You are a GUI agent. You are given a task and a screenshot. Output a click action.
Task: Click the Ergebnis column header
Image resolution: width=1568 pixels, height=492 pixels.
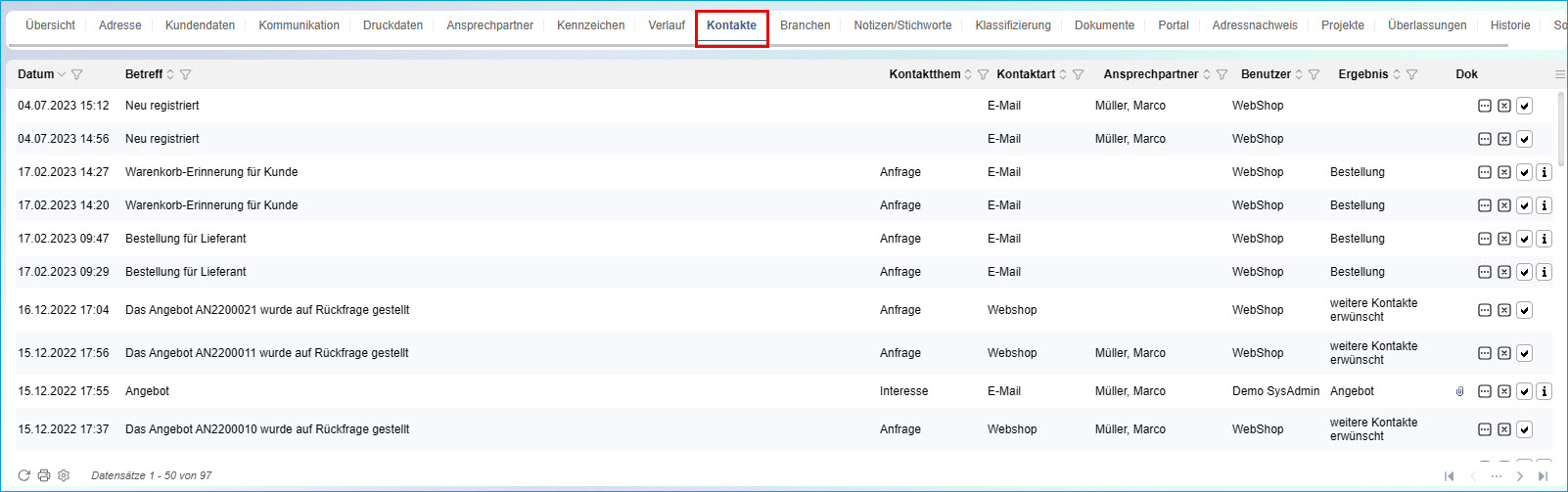pyautogui.click(x=1363, y=74)
